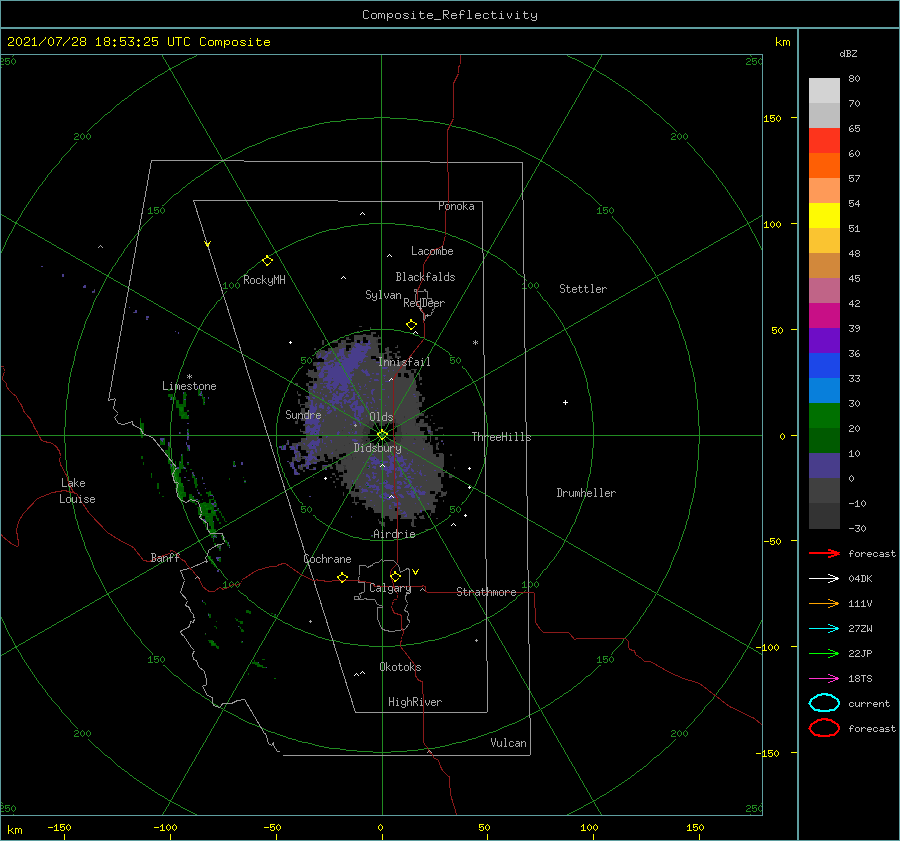Screen dimensions: 900x841
Task: Click asterisk marker above Limestone label
Action: point(189,377)
